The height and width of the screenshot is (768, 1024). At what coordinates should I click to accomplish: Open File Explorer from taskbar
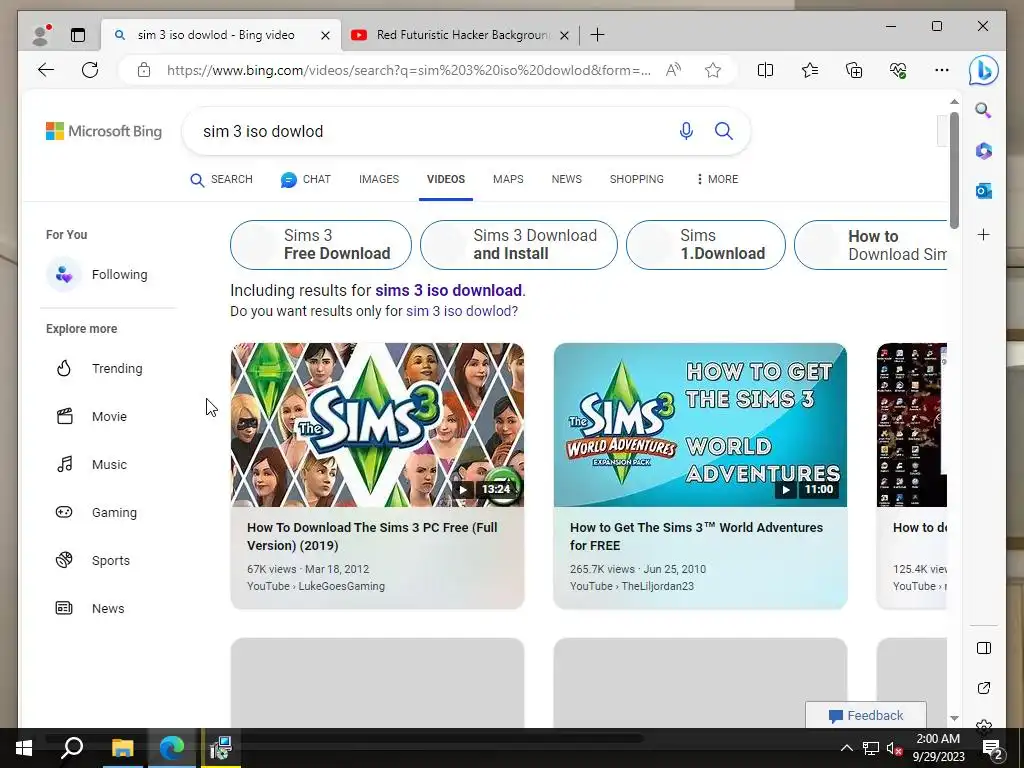pos(122,748)
